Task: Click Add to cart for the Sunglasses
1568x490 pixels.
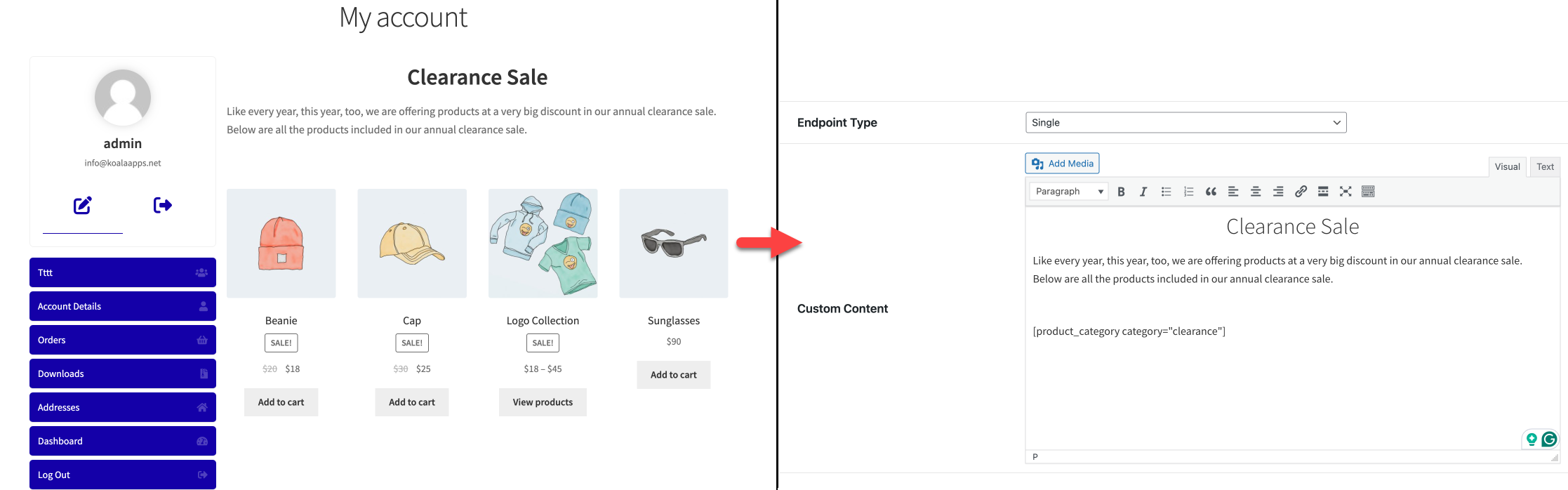Action: click(672, 374)
